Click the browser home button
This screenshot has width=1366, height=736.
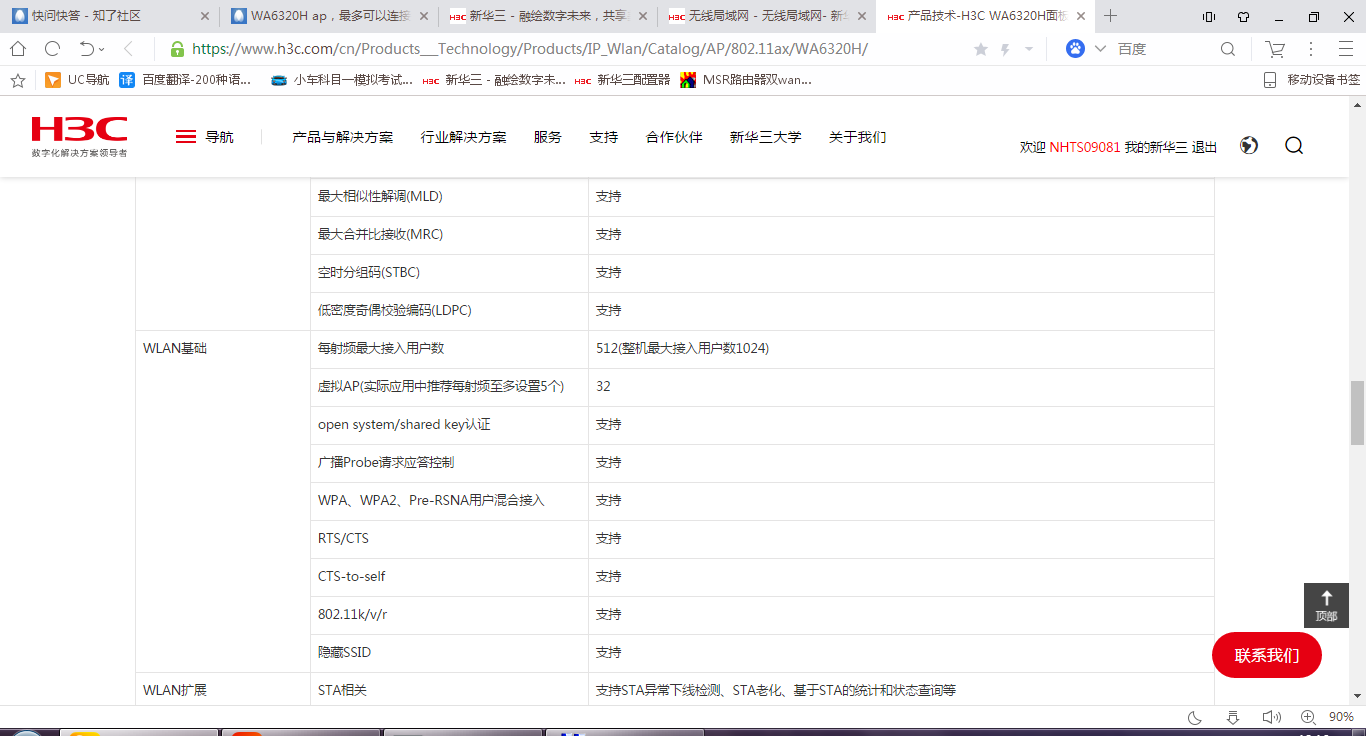coord(18,49)
